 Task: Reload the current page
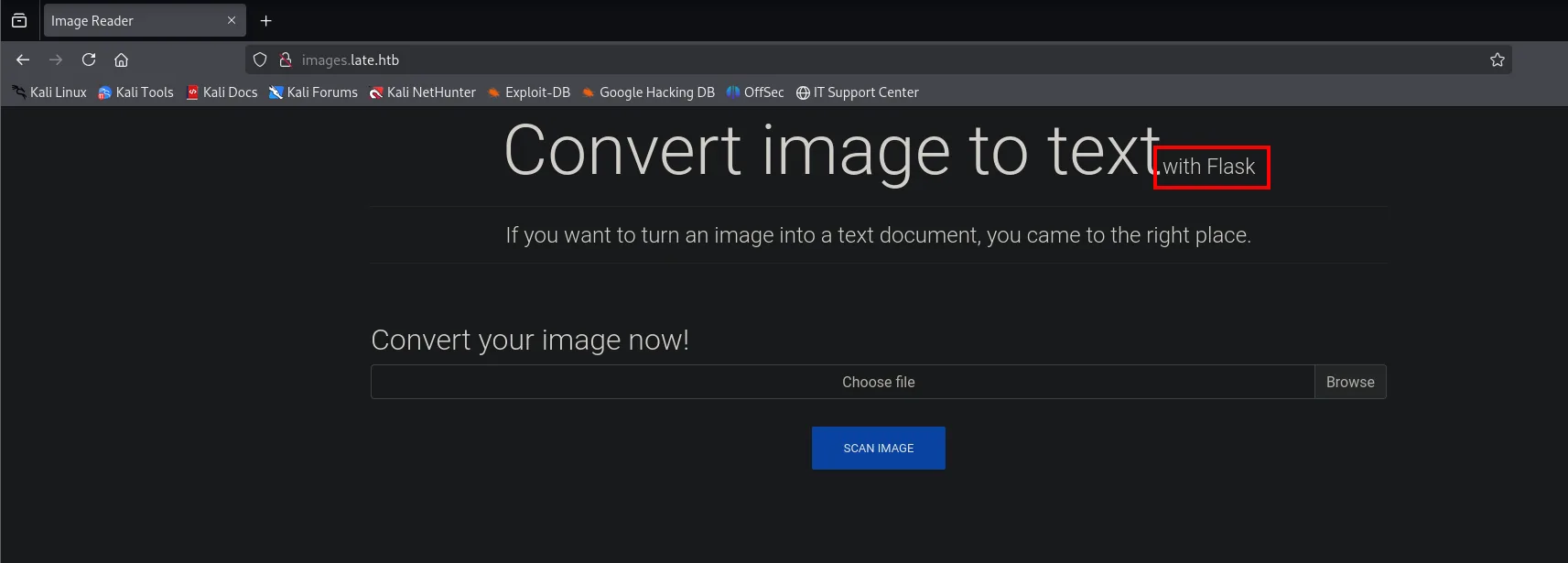point(89,60)
